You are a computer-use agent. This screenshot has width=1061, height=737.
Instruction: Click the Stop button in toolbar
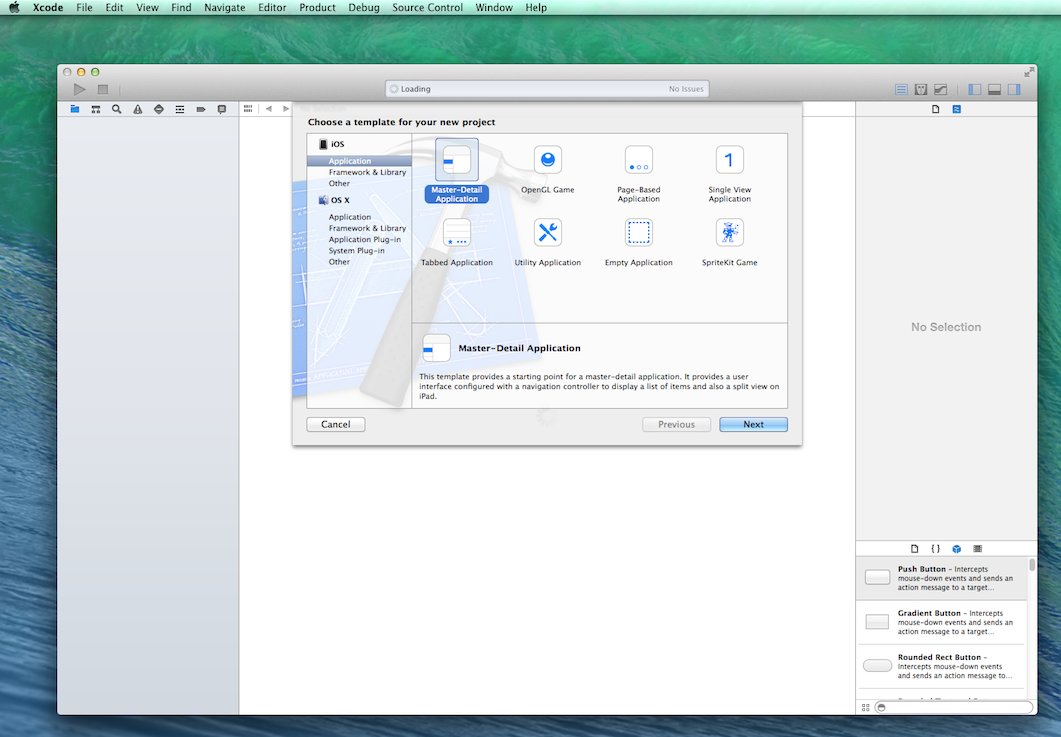point(103,89)
